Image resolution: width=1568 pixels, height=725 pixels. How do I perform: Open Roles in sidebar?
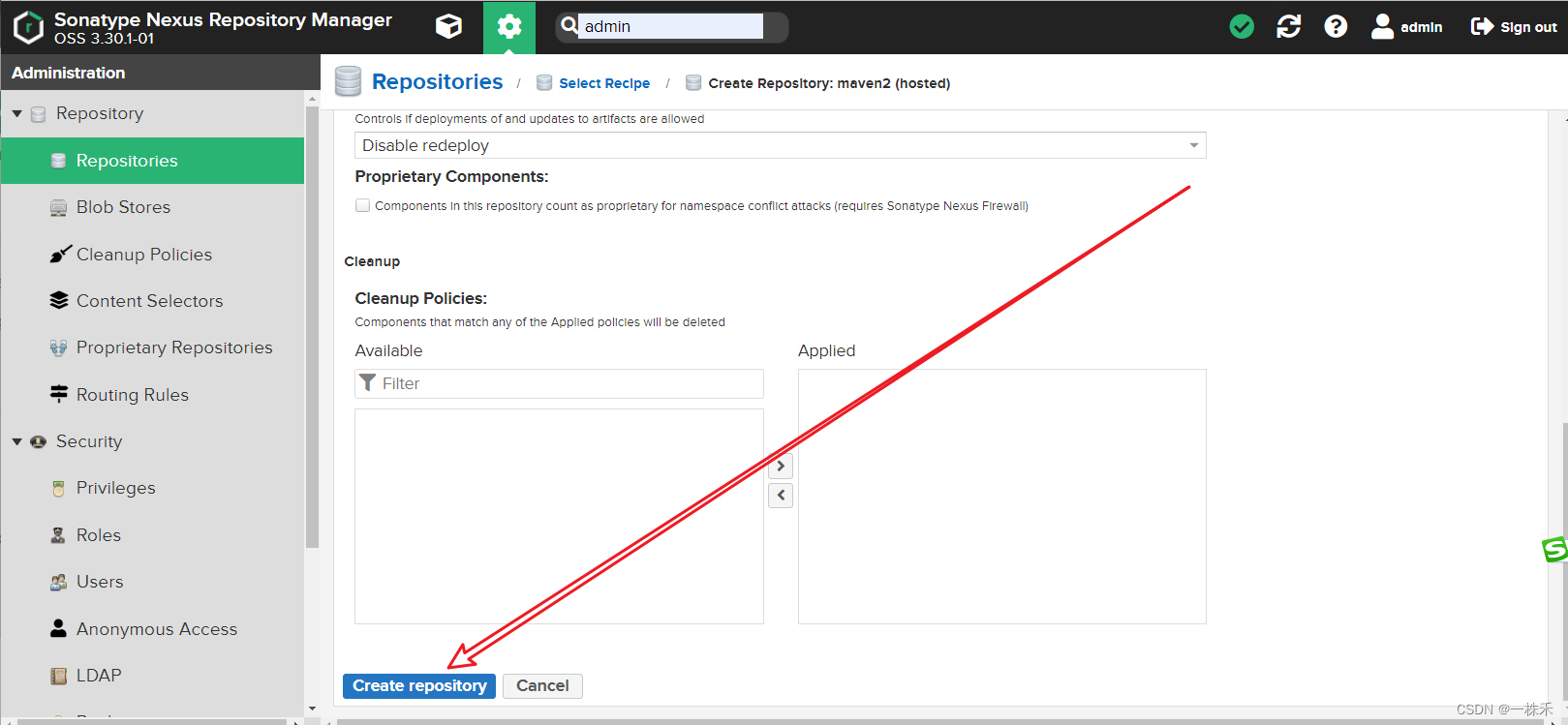[x=153, y=535]
